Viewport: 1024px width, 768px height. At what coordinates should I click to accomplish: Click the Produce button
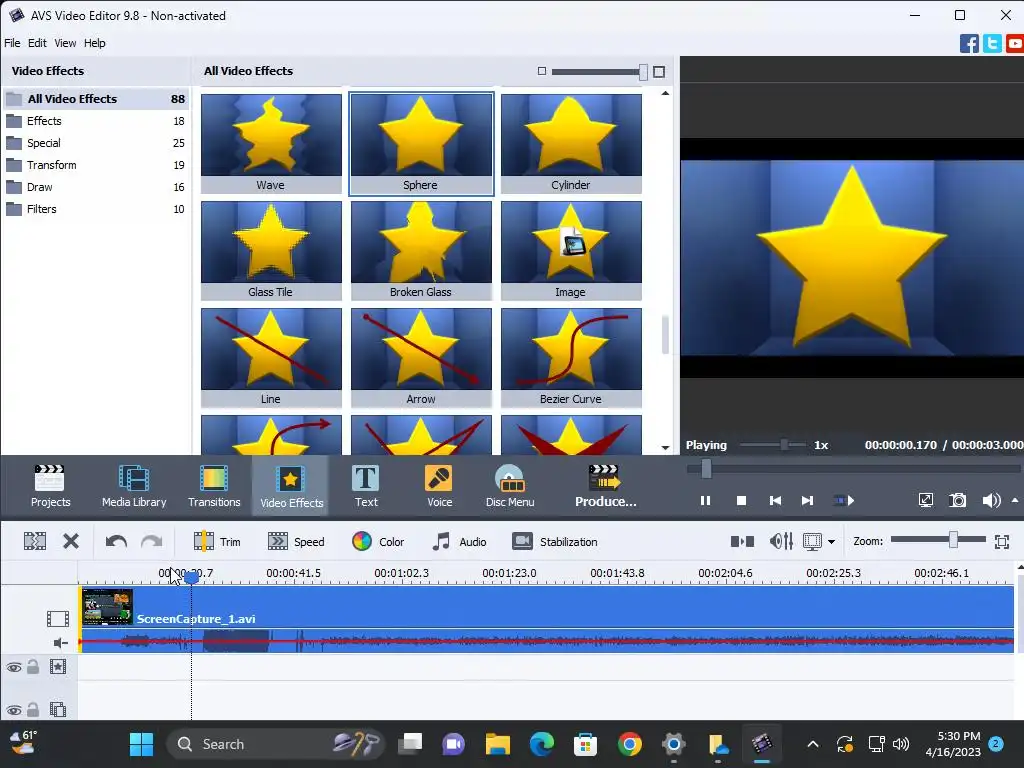coord(605,486)
